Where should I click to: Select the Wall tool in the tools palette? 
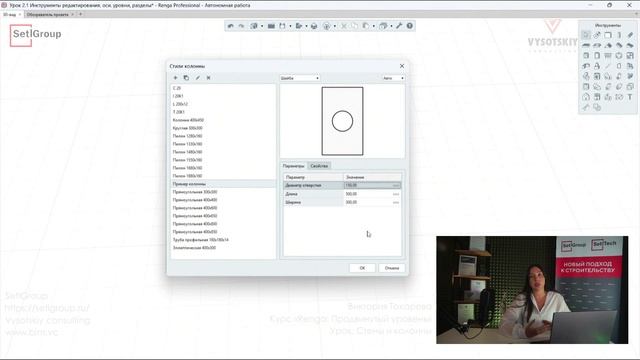(x=608, y=35)
